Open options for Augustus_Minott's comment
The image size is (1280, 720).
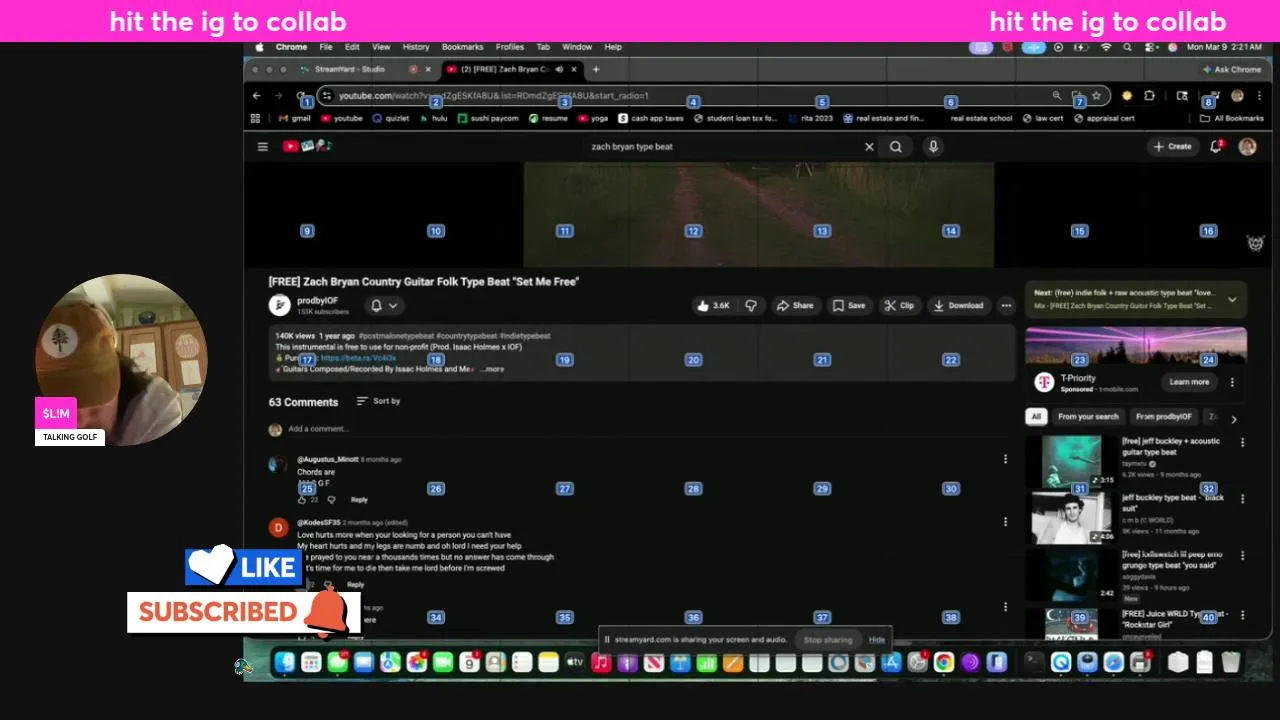coord(1005,459)
